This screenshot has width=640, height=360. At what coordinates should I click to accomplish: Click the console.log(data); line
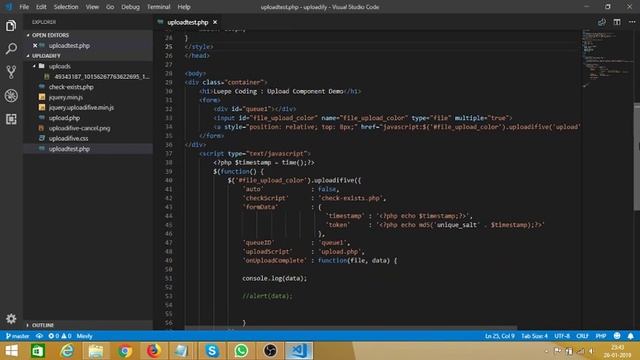[x=274, y=278]
